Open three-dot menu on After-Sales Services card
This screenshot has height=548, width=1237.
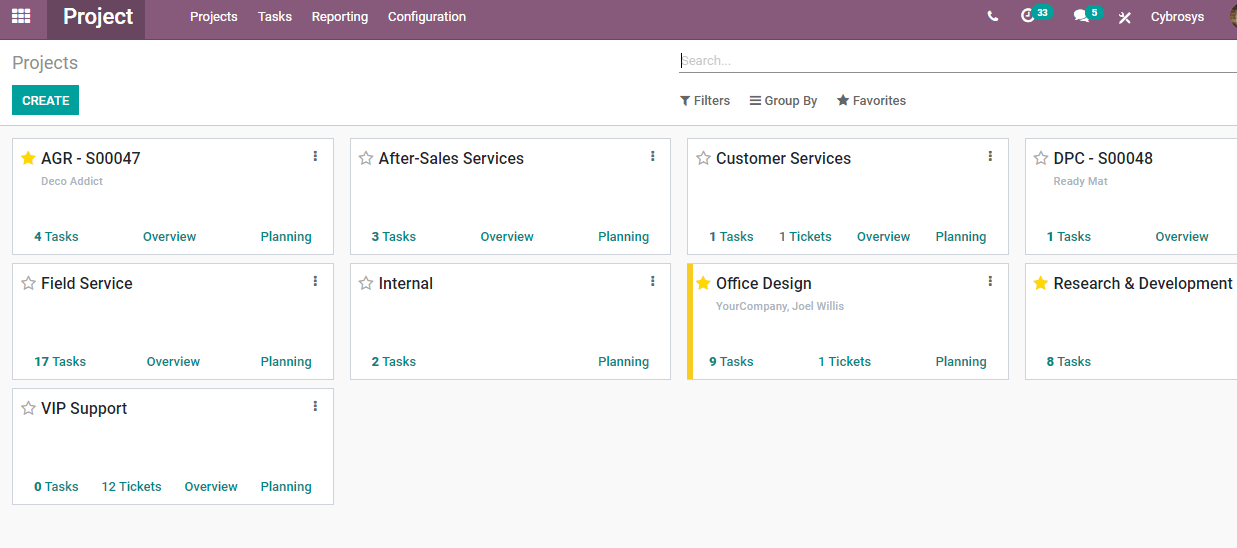coord(653,156)
